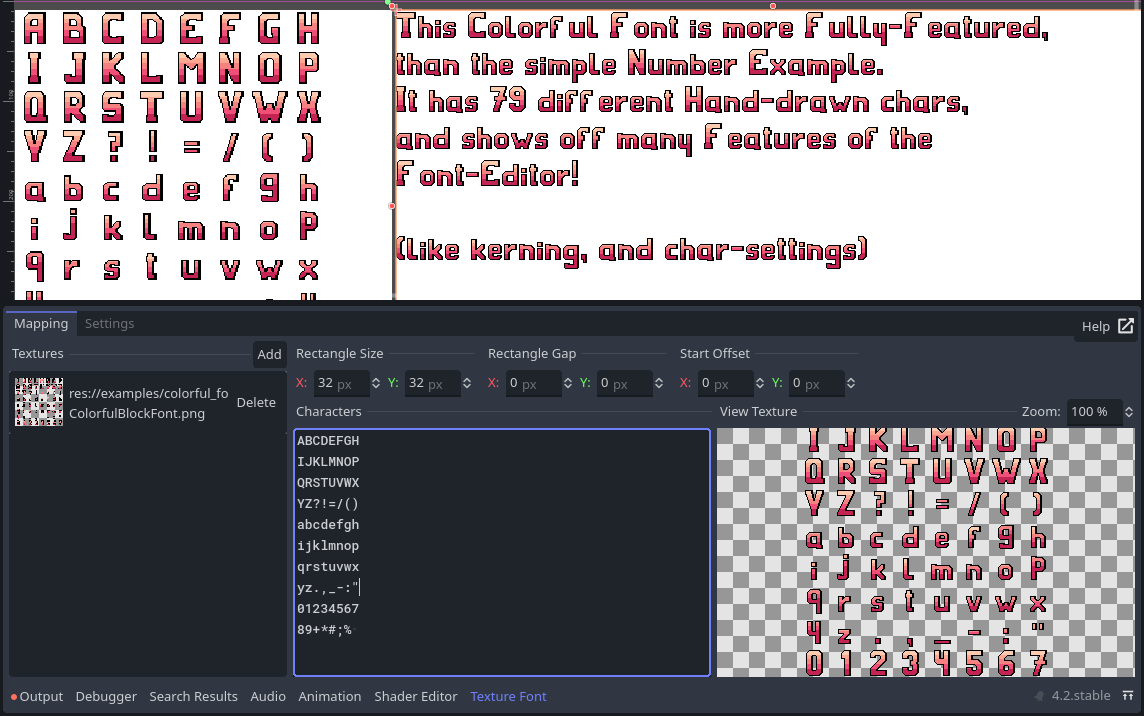Click the 4.2.stable version label
Screen dimensions: 1144x716
point(1081,696)
